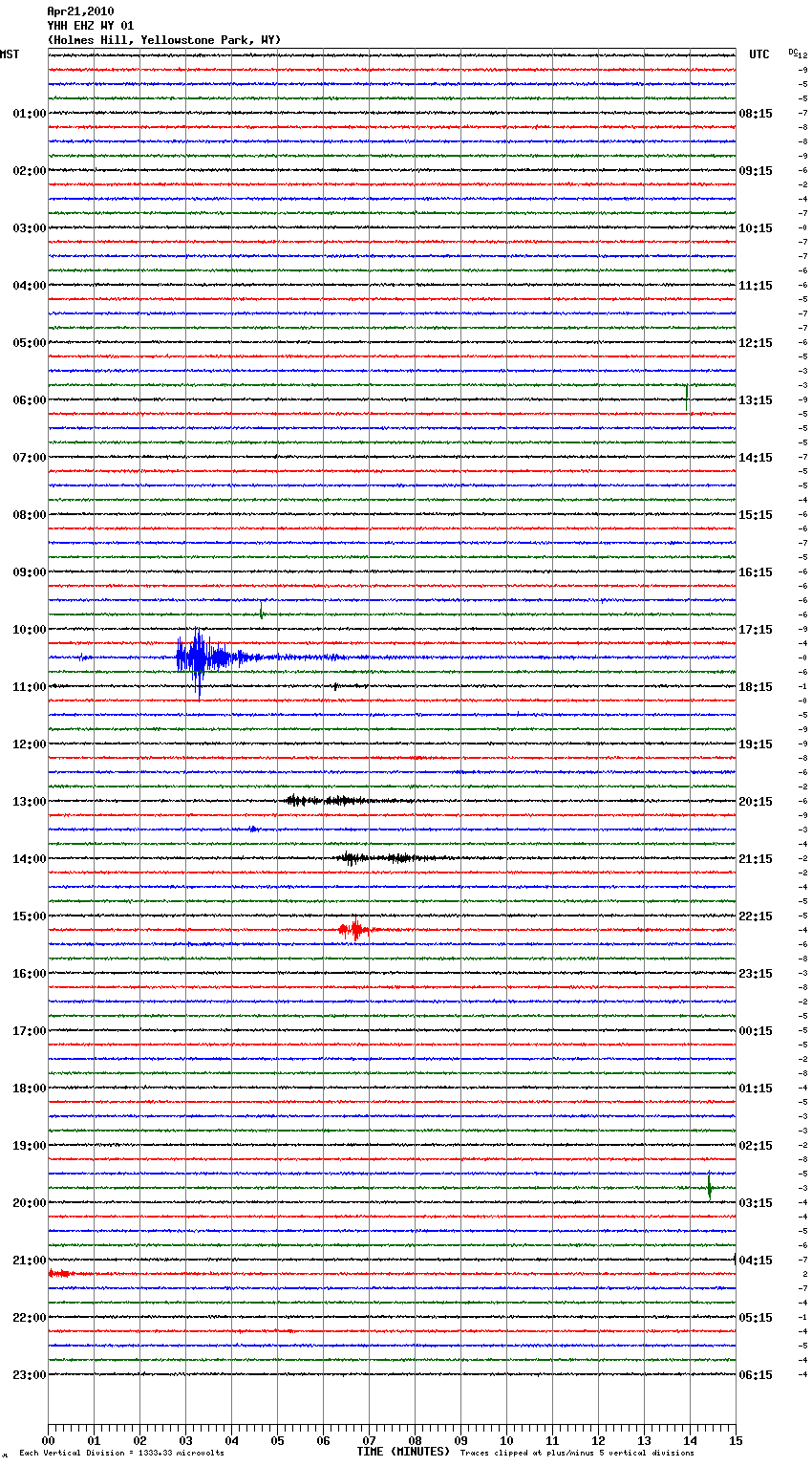Screen dimensions: 812x1466
Task: Select the 19:00 MST row label
Action: (x=30, y=1146)
